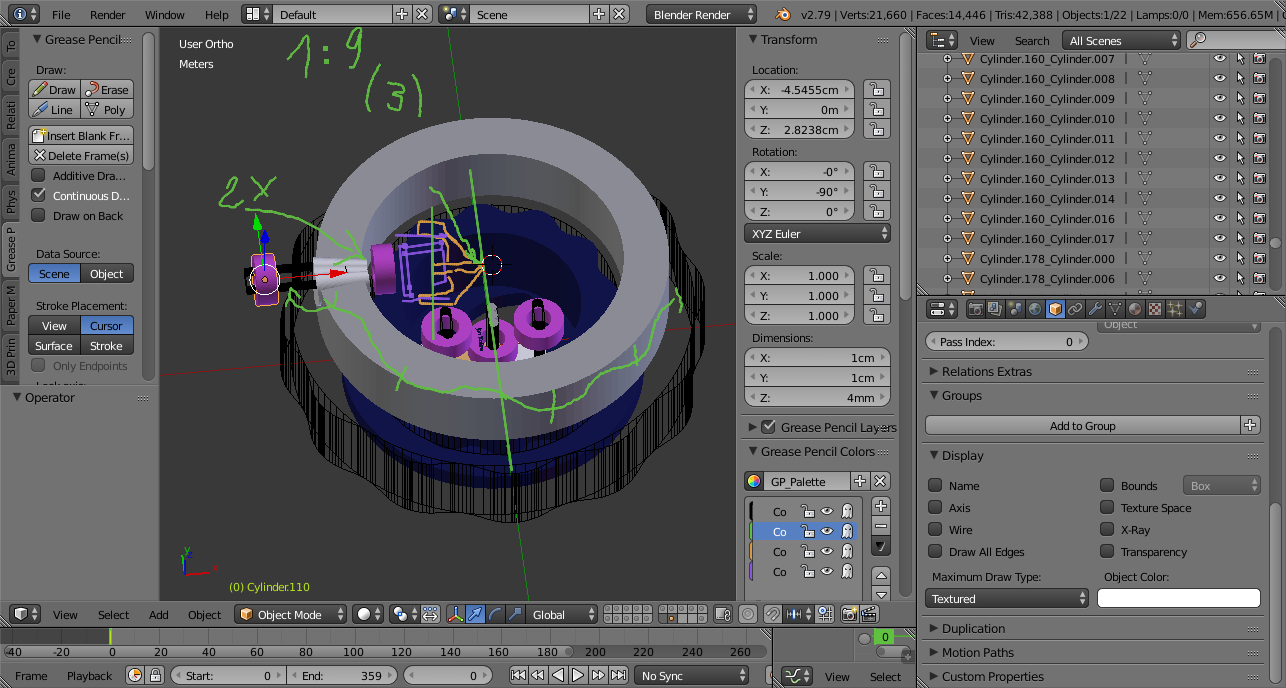Expand the Motion Paths panel
1286x688 pixels.
coord(977,652)
